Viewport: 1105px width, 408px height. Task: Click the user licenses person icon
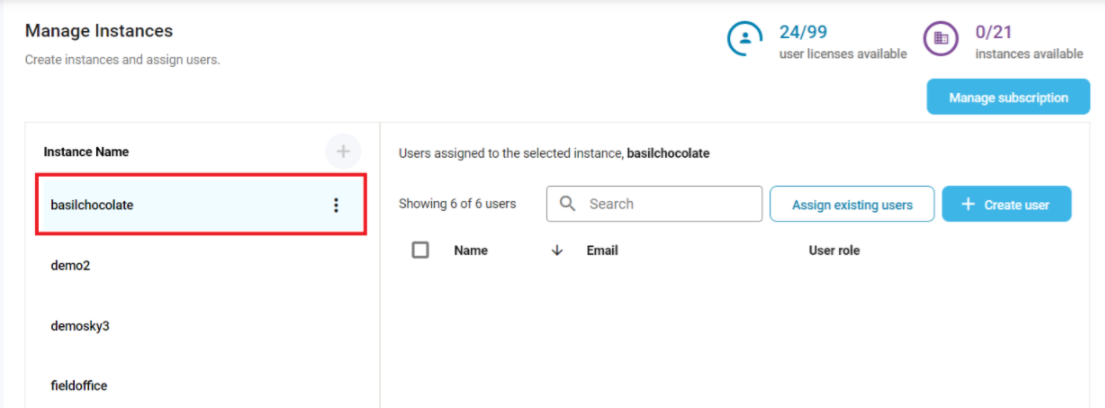[x=744, y=39]
